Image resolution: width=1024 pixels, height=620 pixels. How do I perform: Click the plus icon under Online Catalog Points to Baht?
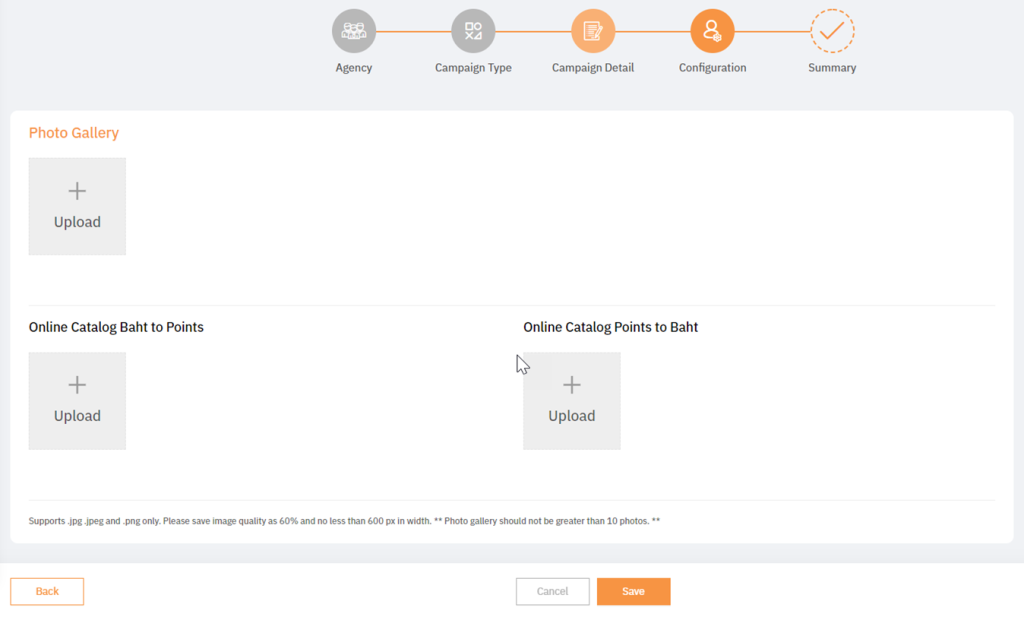tap(571, 384)
